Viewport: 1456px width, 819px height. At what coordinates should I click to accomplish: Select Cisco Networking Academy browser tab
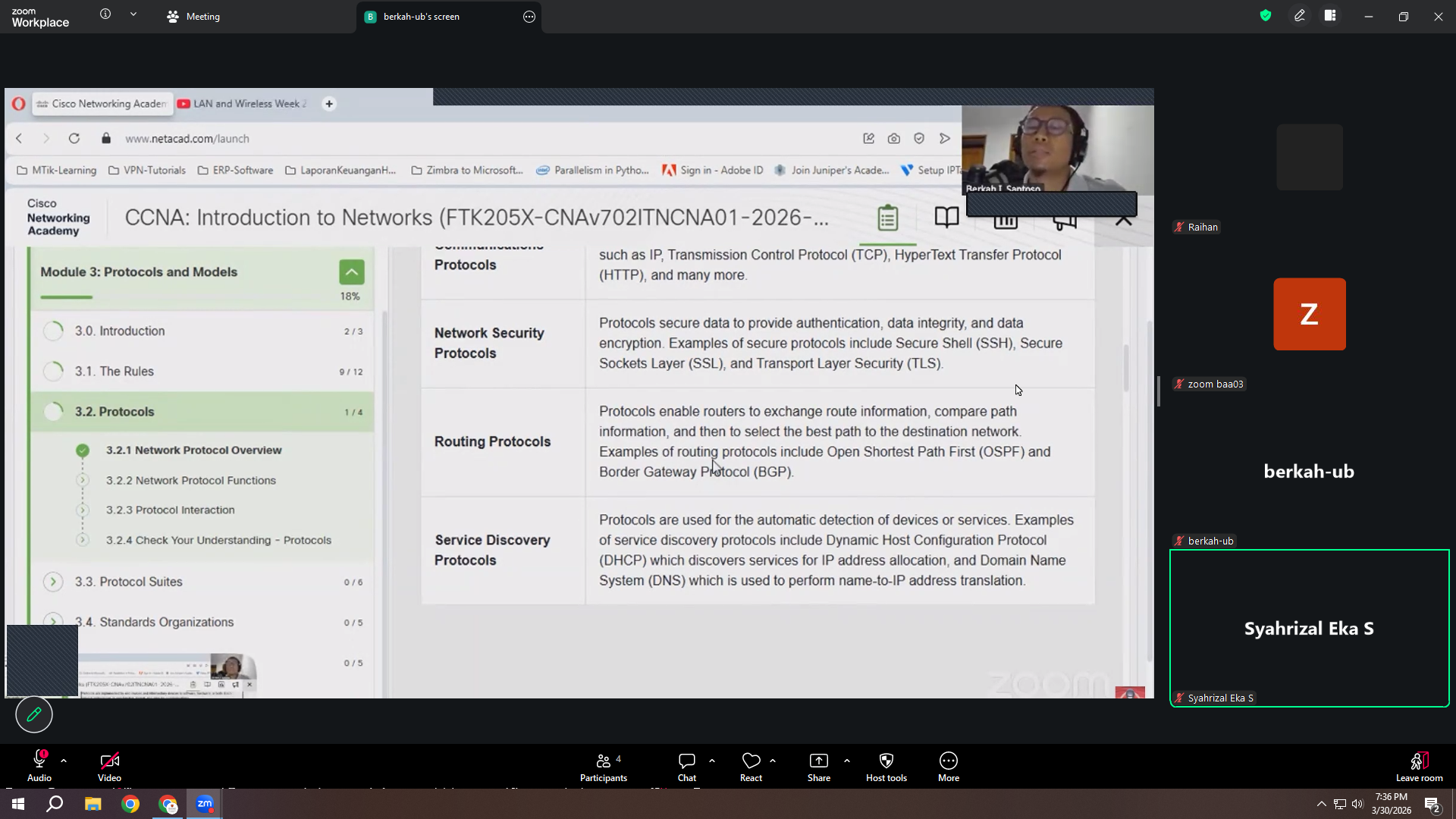click(x=102, y=104)
